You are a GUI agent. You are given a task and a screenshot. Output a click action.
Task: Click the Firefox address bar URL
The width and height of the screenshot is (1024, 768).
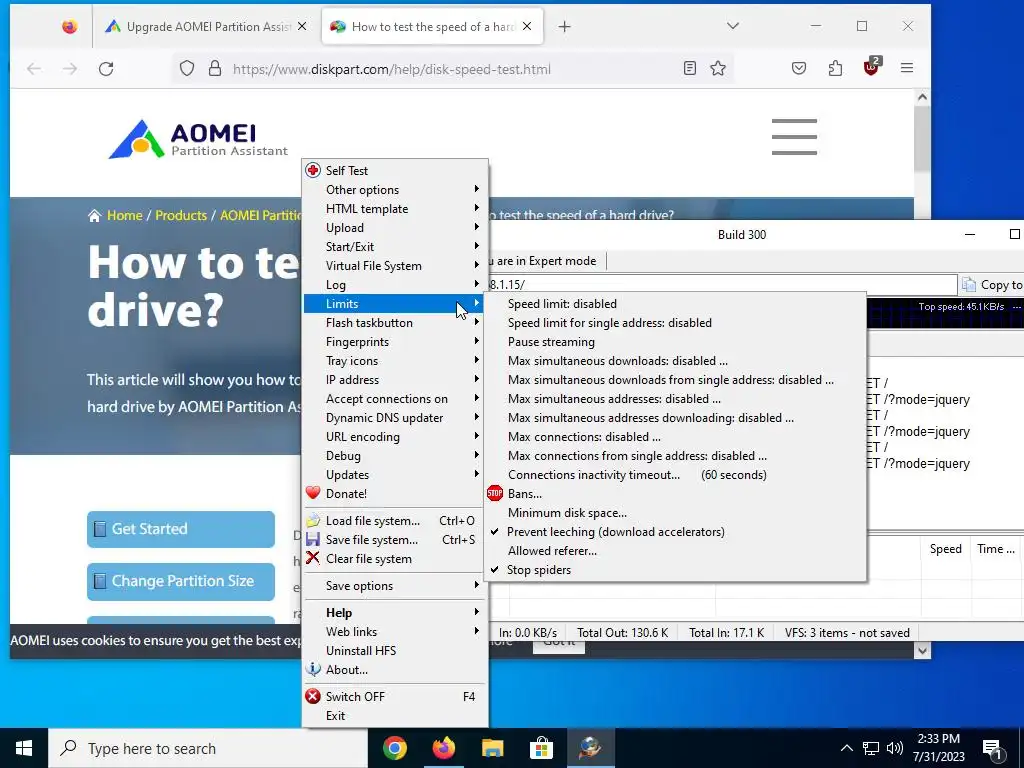[x=391, y=69]
